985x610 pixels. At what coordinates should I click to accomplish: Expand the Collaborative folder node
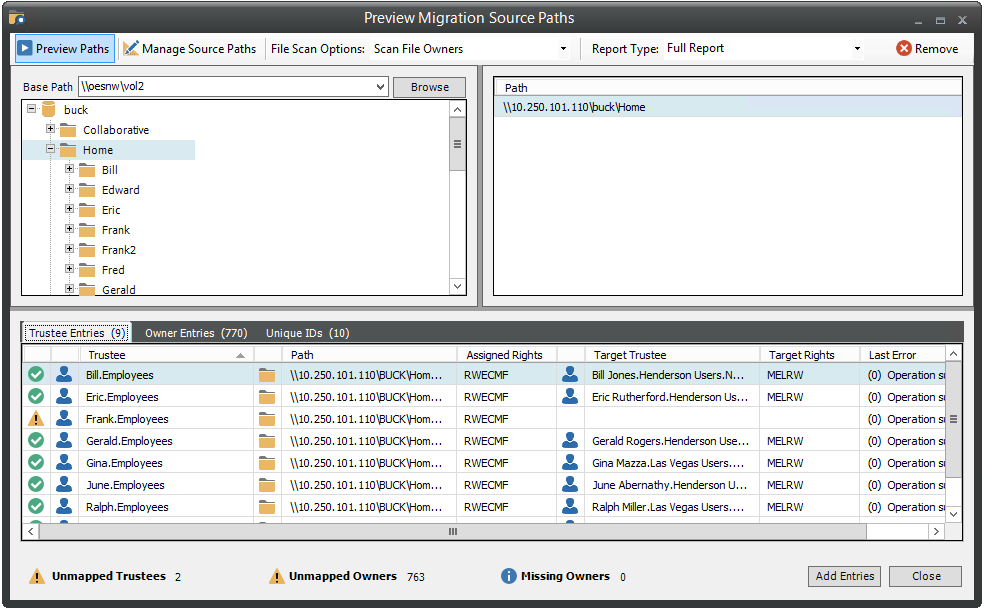click(50, 129)
